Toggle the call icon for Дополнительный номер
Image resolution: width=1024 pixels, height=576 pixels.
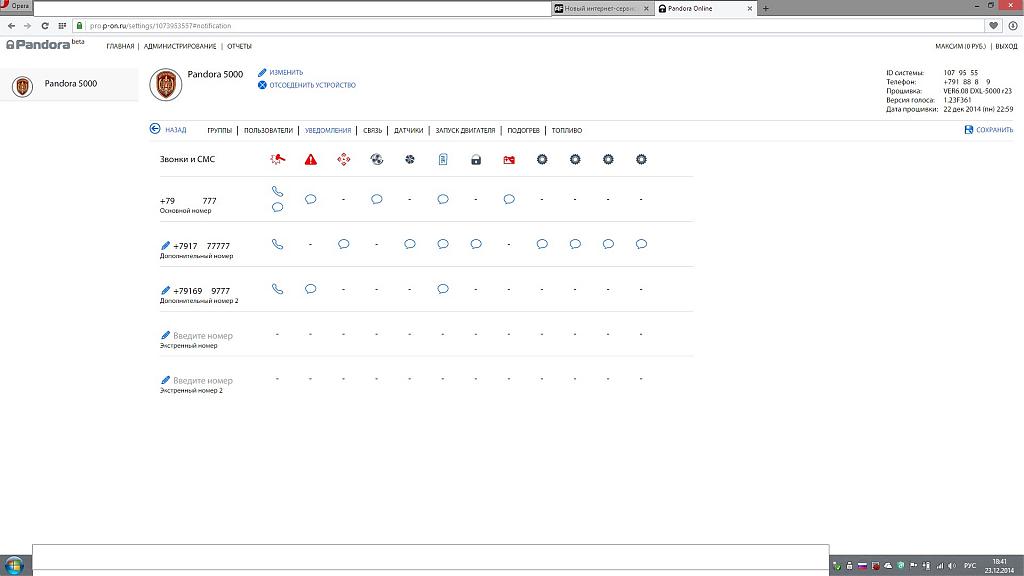pos(278,244)
